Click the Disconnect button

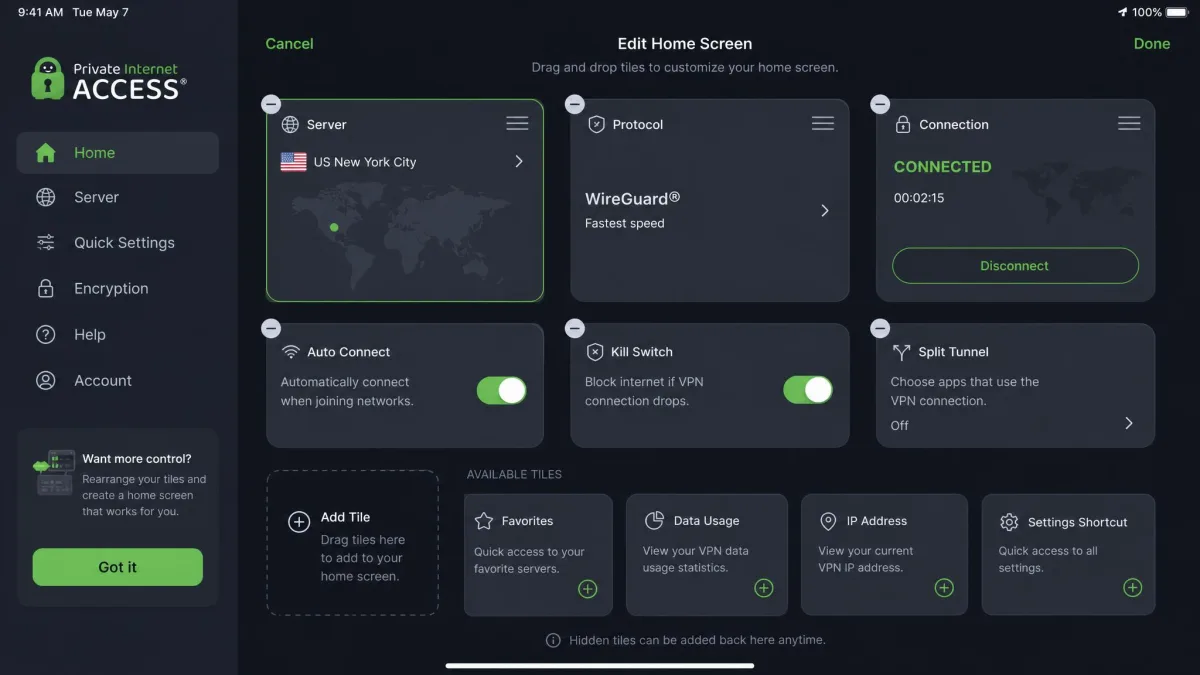pyautogui.click(x=1015, y=266)
